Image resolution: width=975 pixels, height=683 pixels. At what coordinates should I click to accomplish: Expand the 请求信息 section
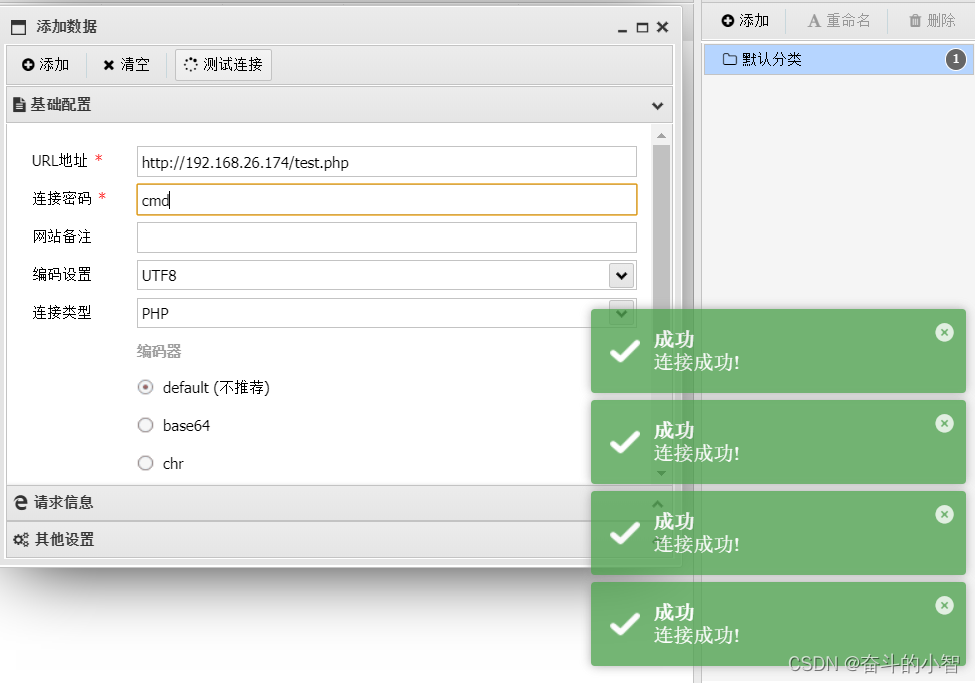pyautogui.click(x=340, y=503)
